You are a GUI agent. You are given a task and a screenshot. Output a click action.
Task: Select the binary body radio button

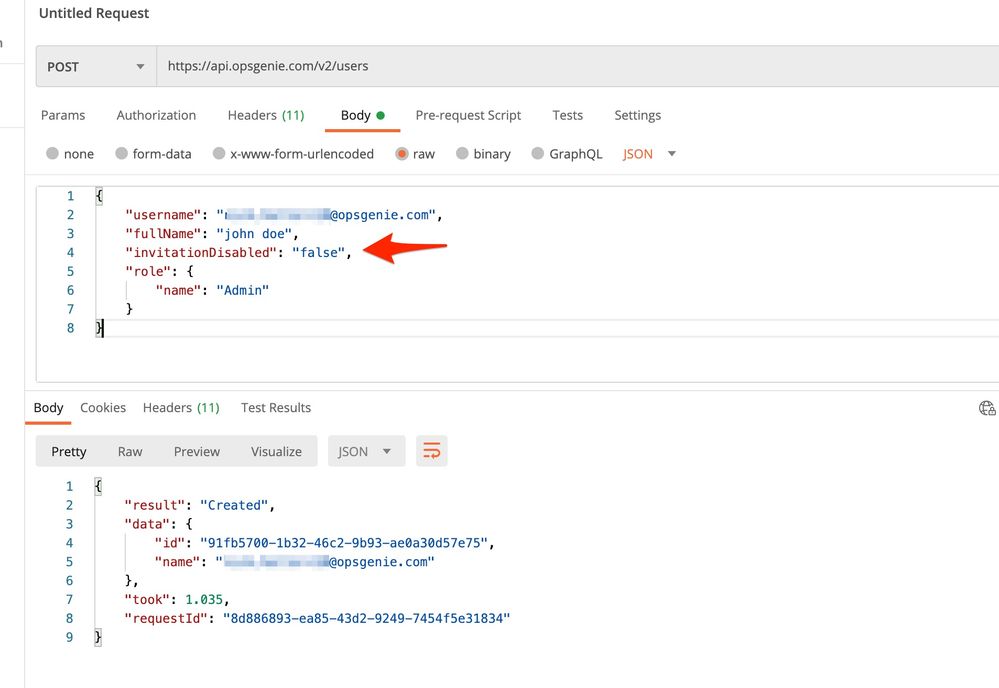tap(463, 154)
